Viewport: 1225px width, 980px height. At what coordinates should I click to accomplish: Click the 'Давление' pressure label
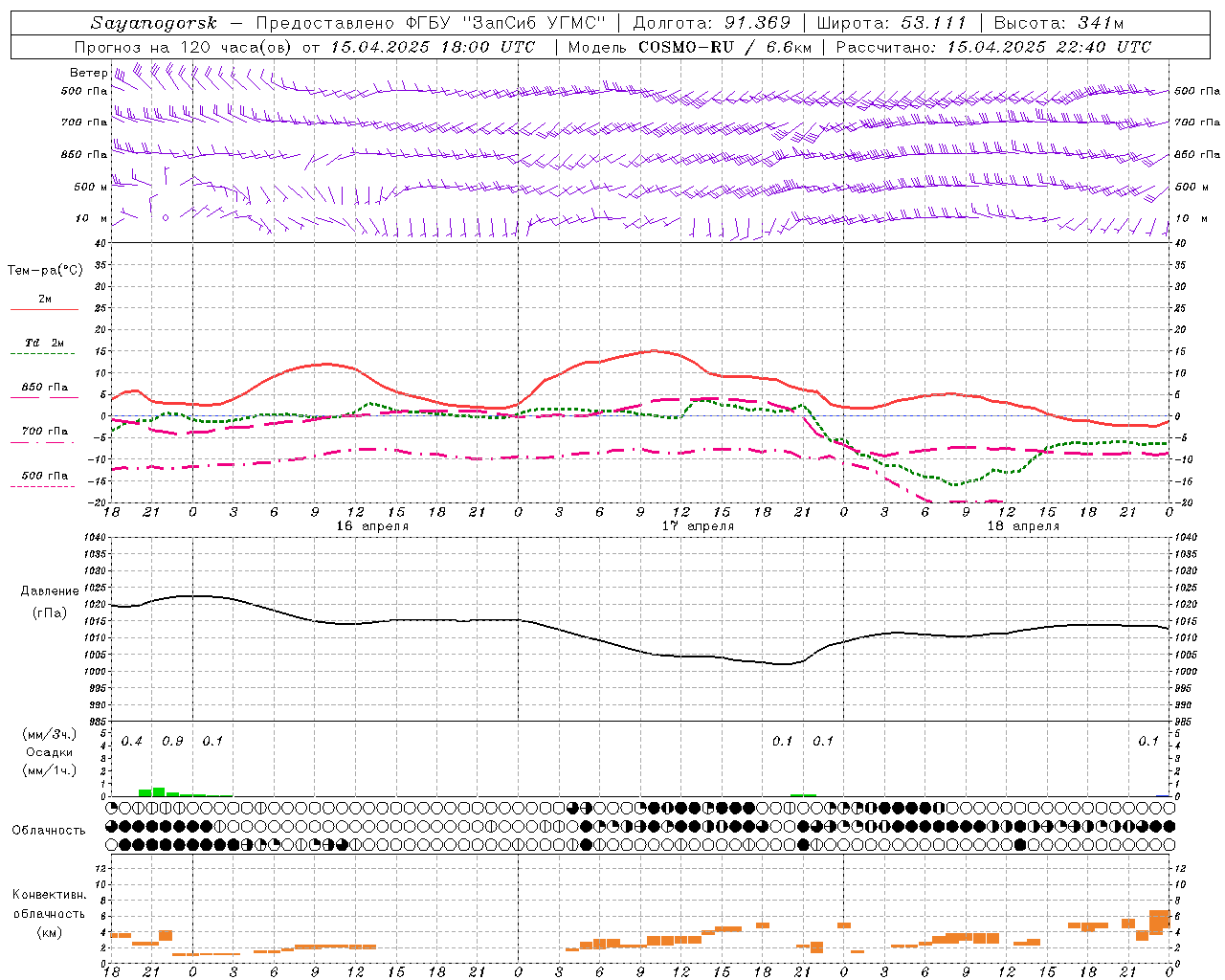(49, 591)
